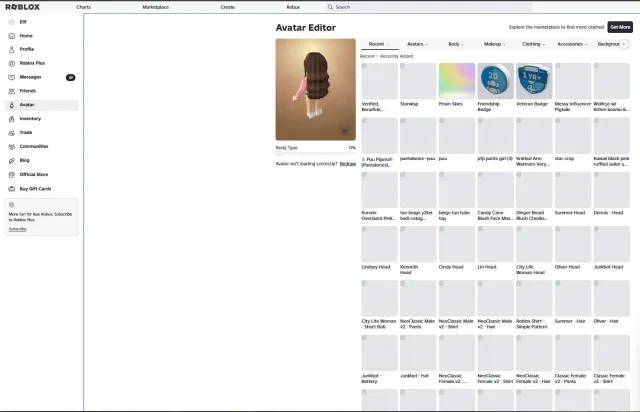
Task: Click the Get More button
Action: point(620,27)
